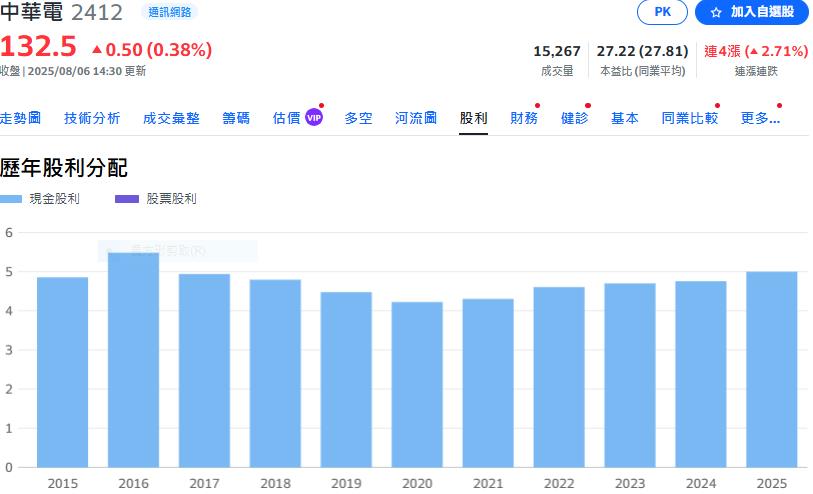Toggle 現金股利 legend series

pyautogui.click(x=40, y=199)
